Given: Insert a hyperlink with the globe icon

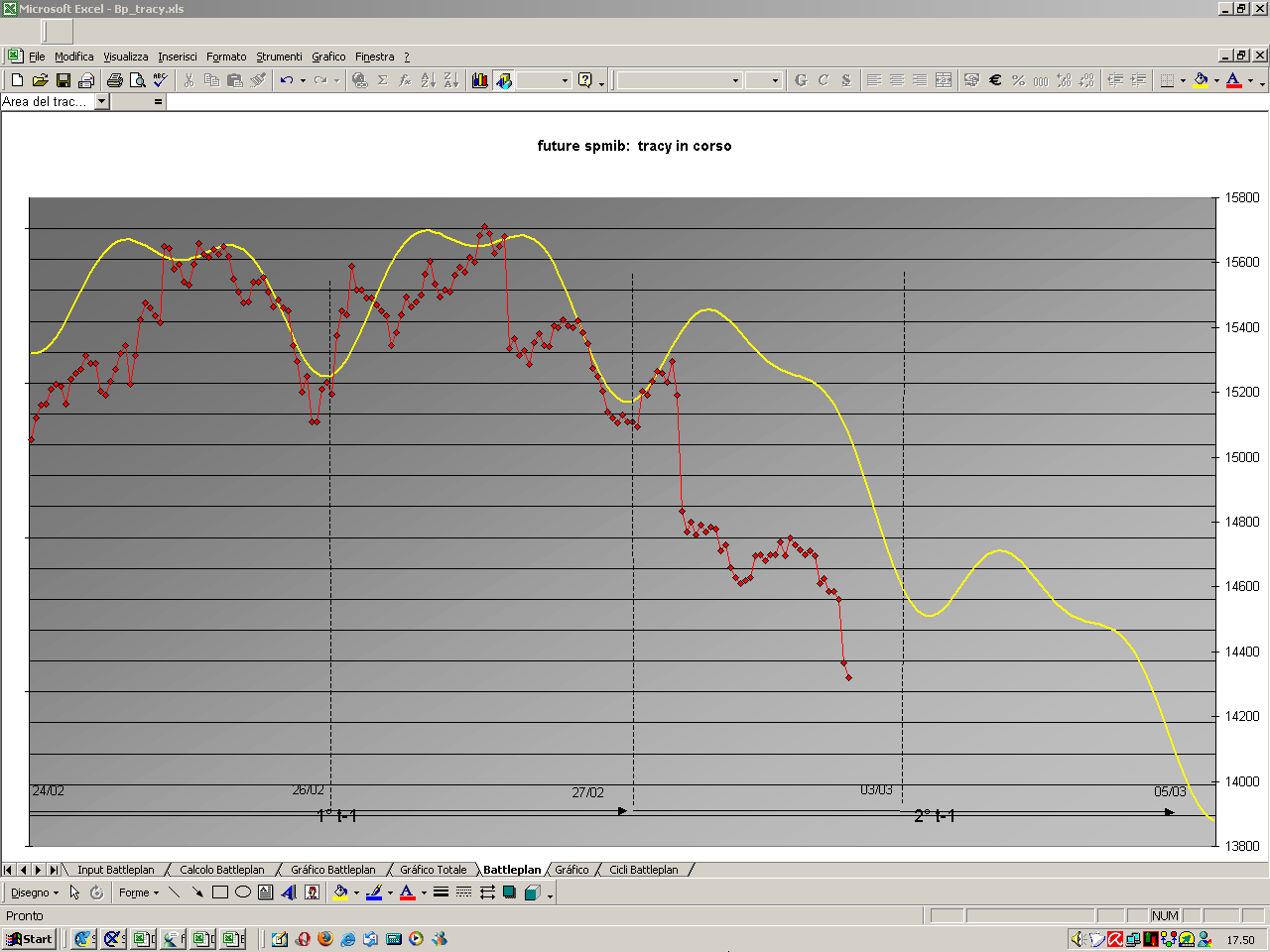Looking at the screenshot, I should (359, 80).
